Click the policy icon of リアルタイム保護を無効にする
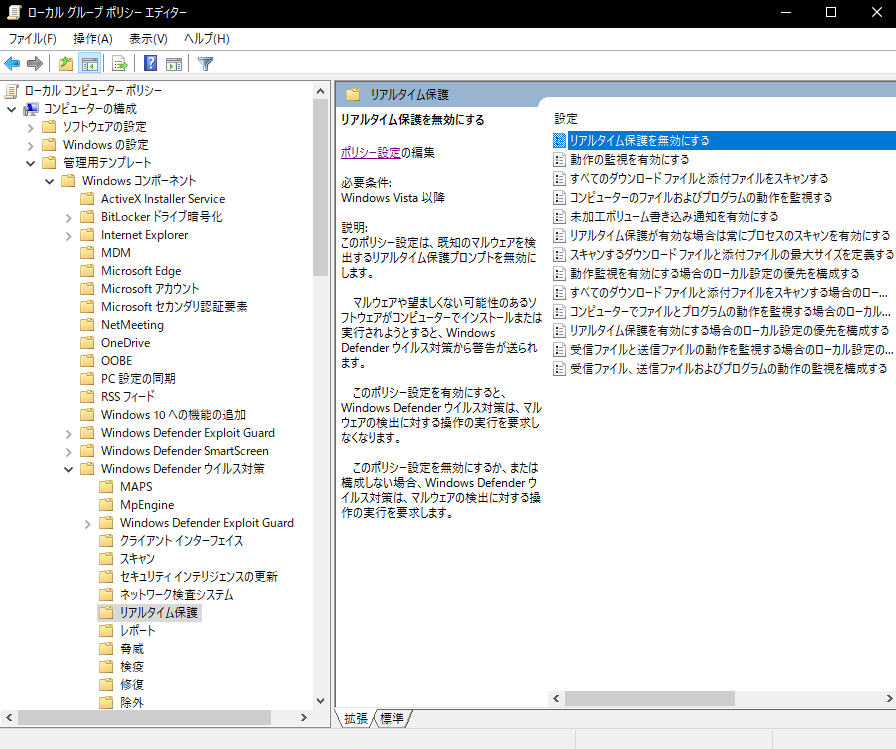Screen dimensions: 896x749 [559, 141]
